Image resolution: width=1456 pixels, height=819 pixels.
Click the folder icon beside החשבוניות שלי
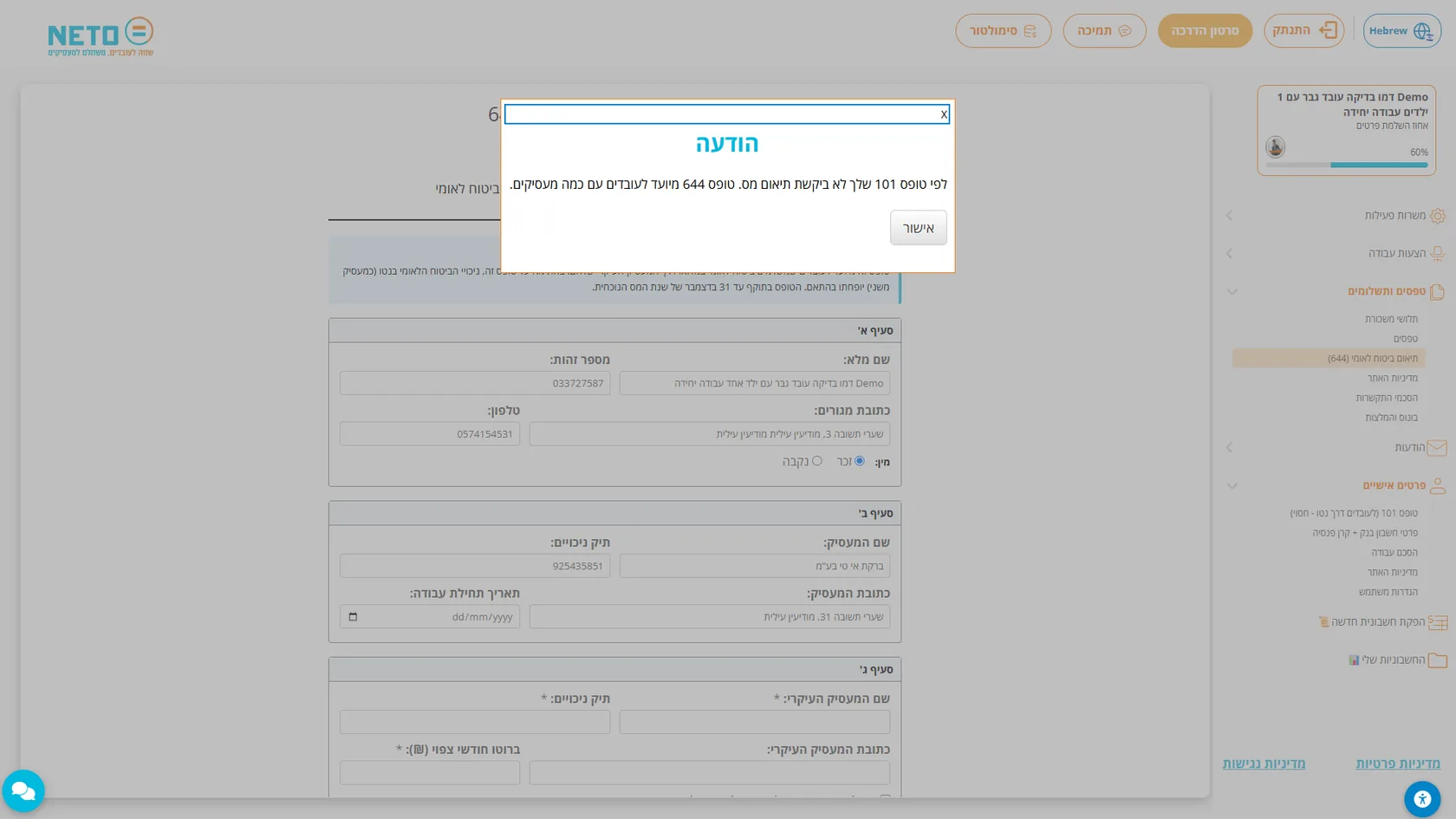tap(1438, 660)
